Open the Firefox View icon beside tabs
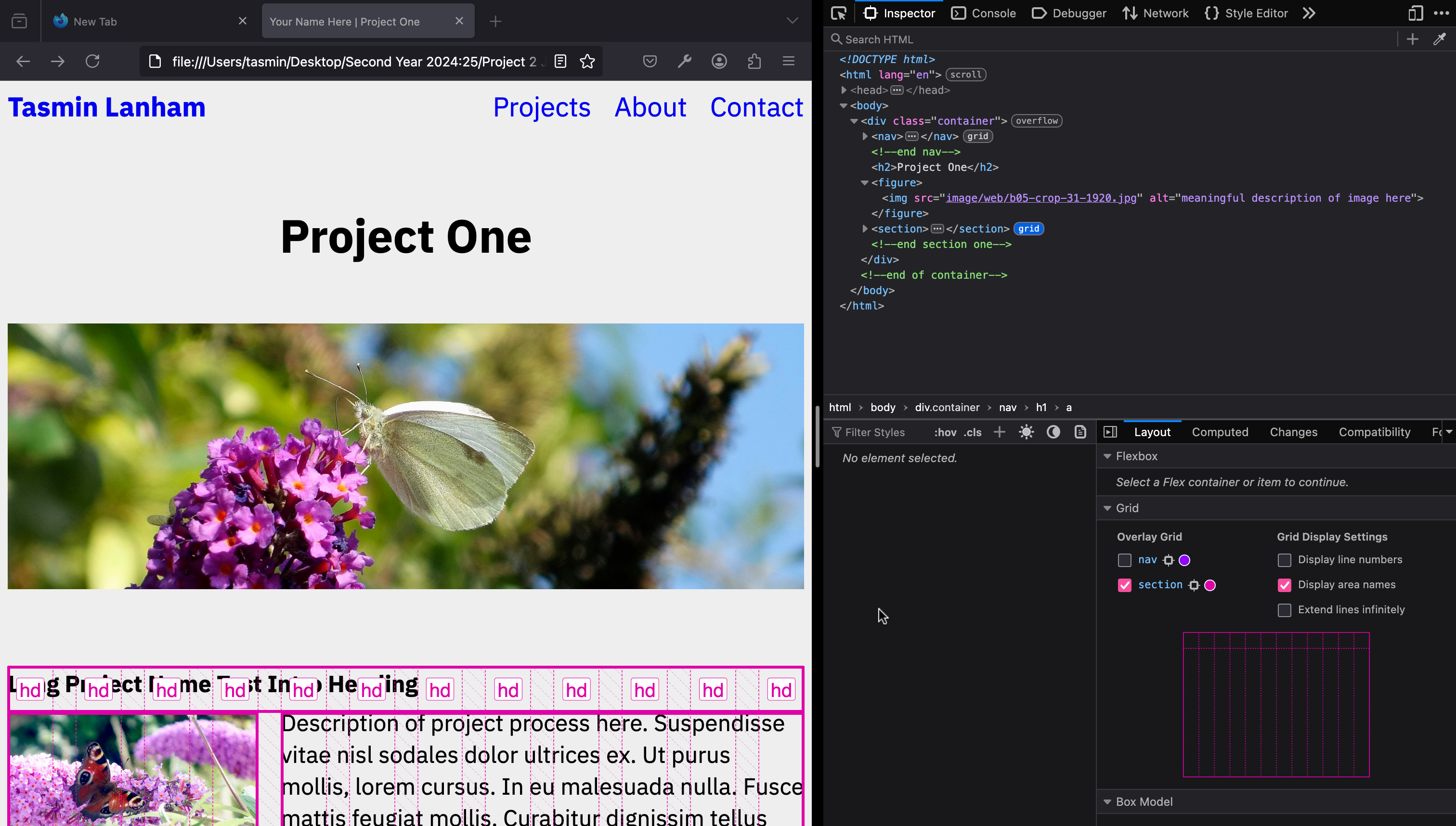 19,22
